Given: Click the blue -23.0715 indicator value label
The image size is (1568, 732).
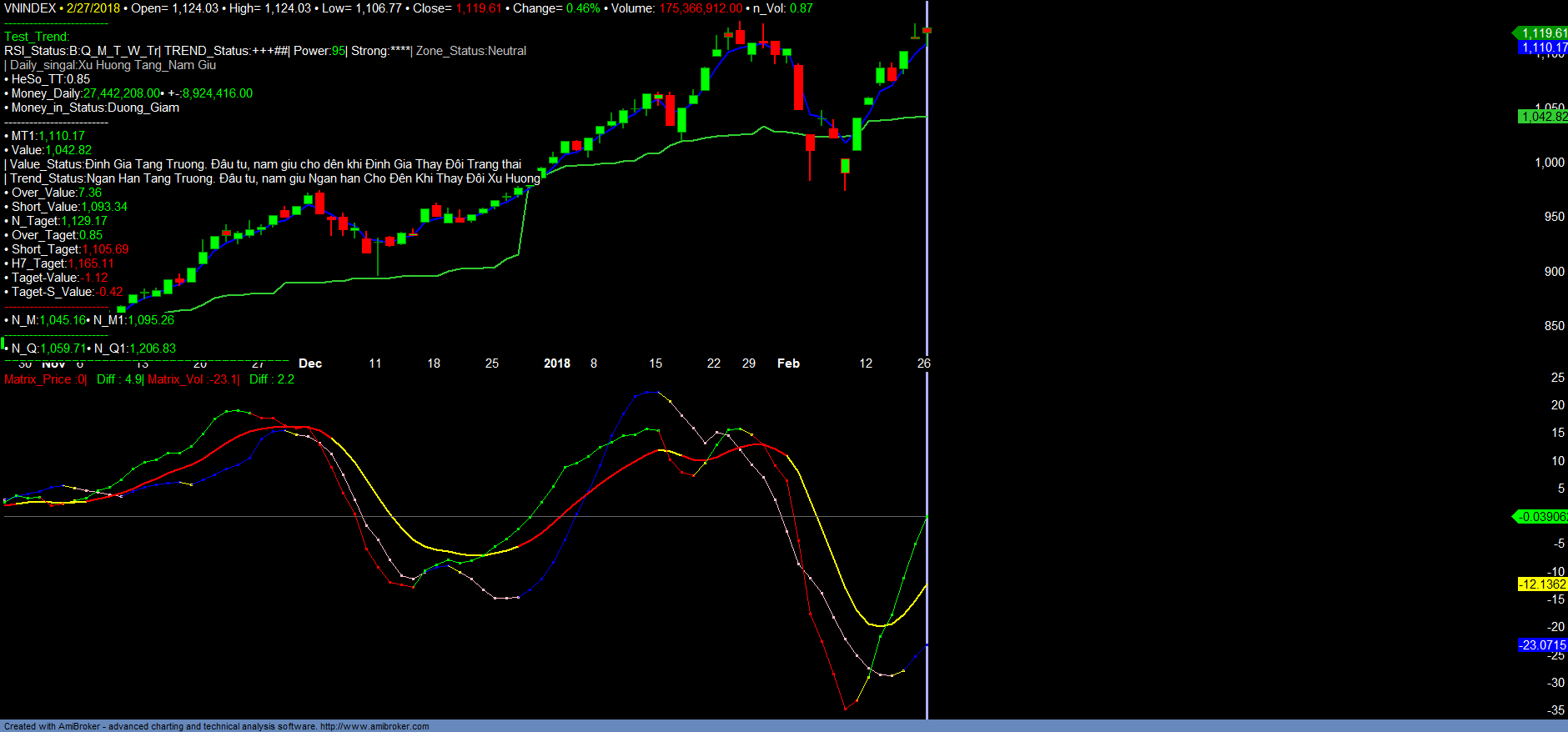Looking at the screenshot, I should tap(1542, 645).
